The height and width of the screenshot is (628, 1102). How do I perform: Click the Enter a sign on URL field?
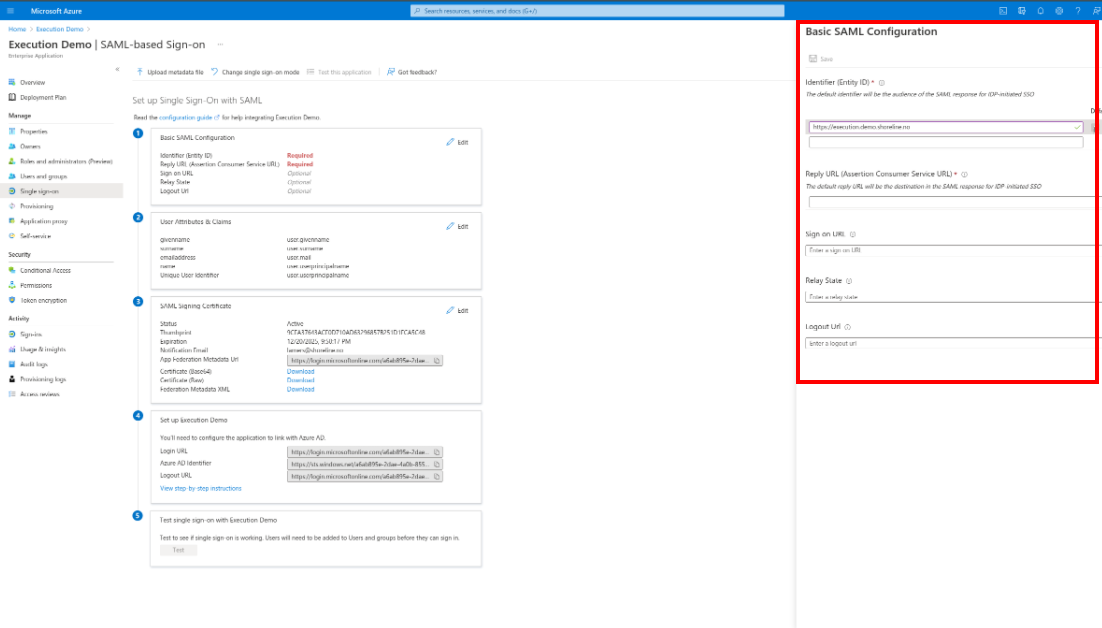click(x=953, y=250)
